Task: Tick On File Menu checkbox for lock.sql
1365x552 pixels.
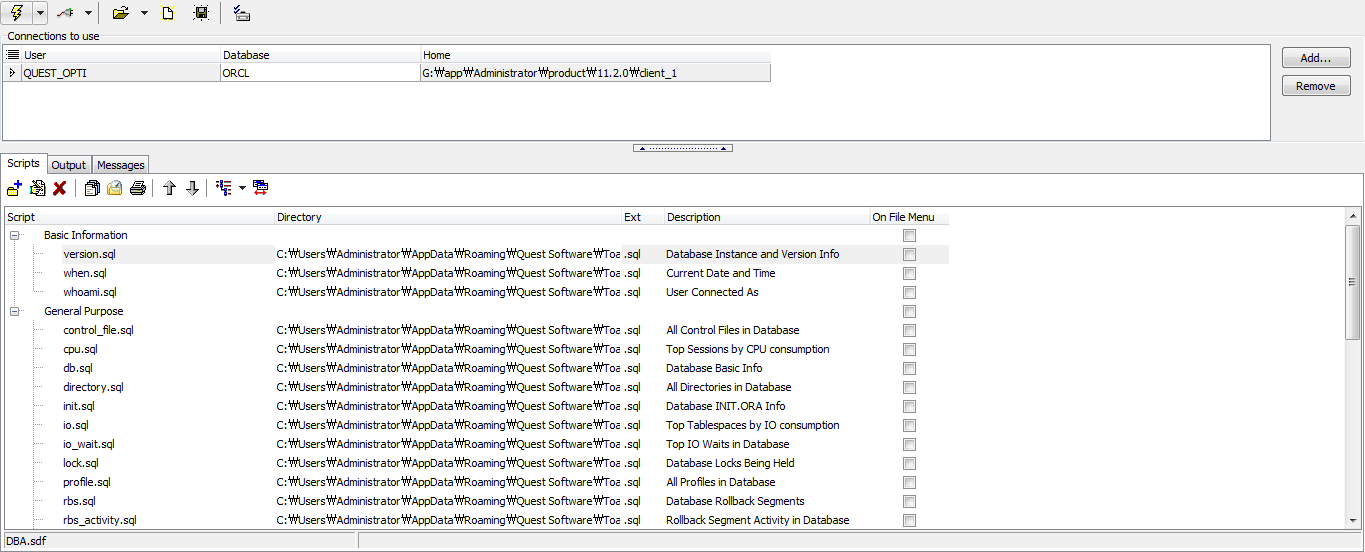Action: coord(909,464)
